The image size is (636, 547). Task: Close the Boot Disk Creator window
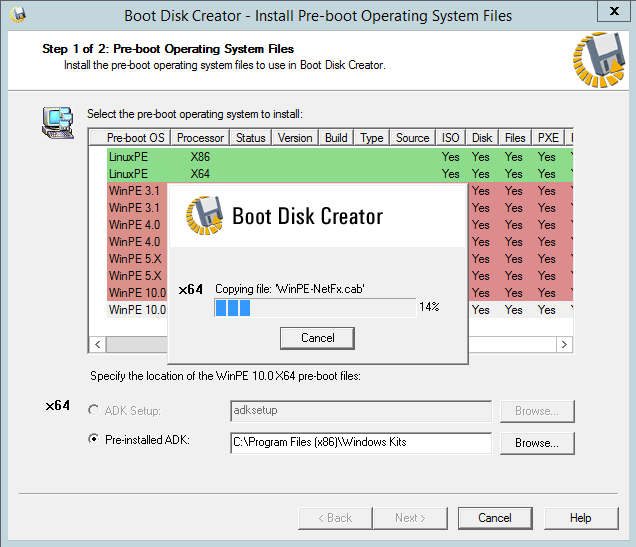click(x=615, y=11)
